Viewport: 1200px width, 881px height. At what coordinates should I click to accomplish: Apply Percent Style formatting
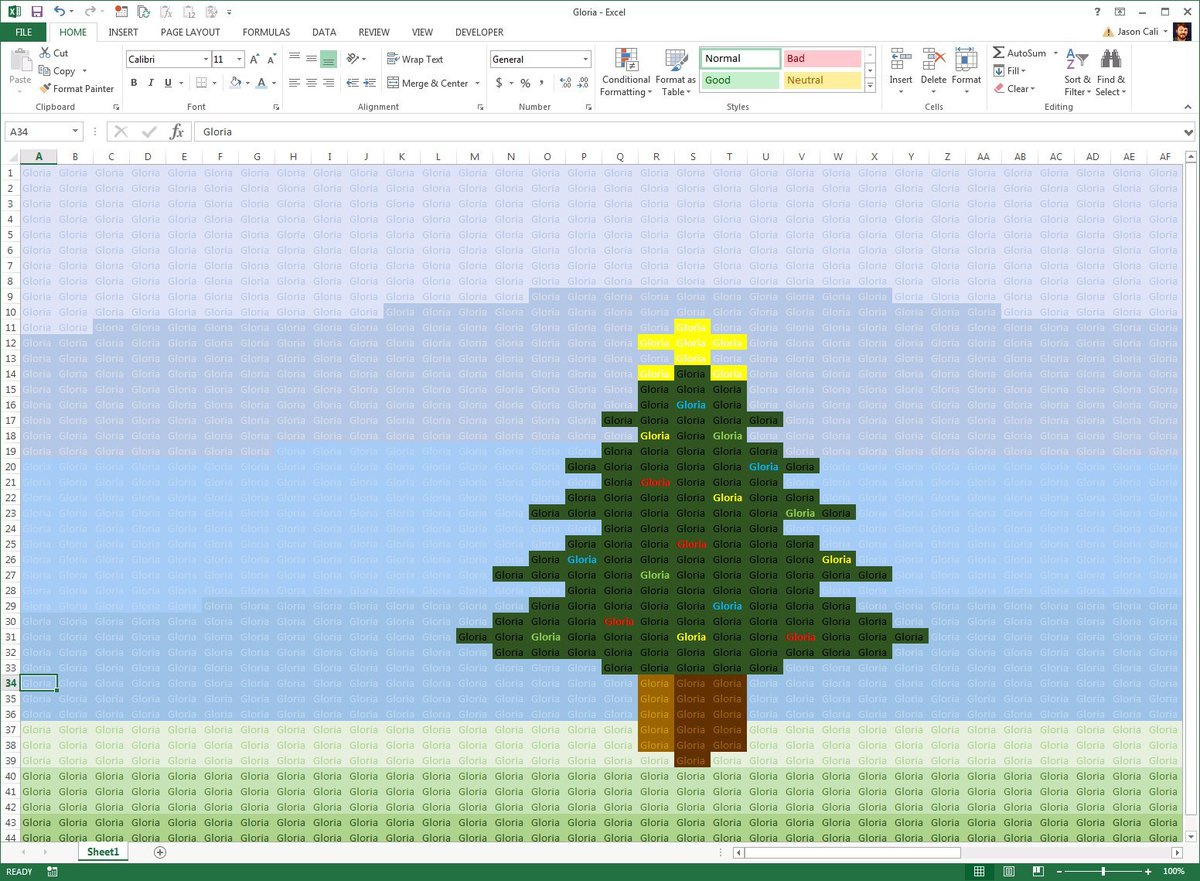[525, 83]
